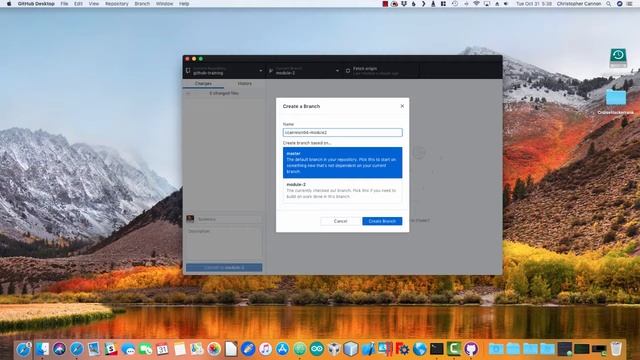Click the Commit to module-2 button
The height and width of the screenshot is (360, 640).
click(x=224, y=267)
